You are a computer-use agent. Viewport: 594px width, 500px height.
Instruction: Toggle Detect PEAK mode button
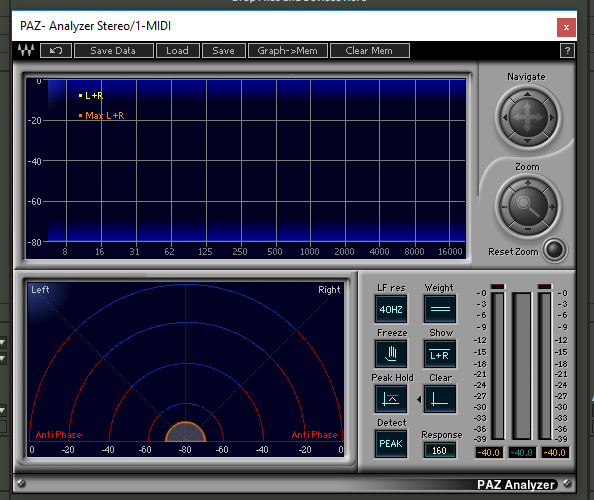(x=391, y=444)
